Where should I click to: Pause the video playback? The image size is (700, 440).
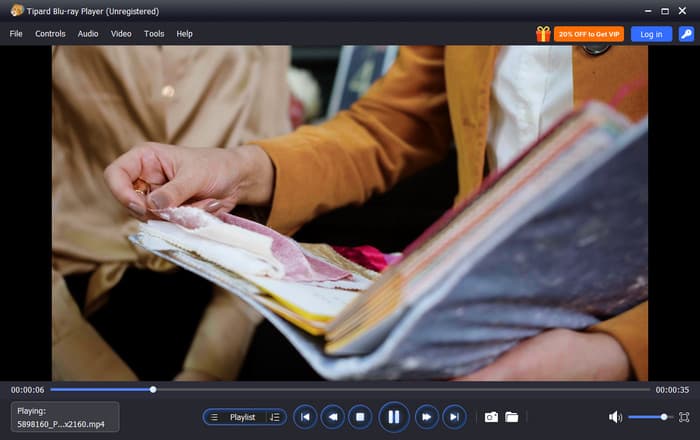pyautogui.click(x=393, y=417)
